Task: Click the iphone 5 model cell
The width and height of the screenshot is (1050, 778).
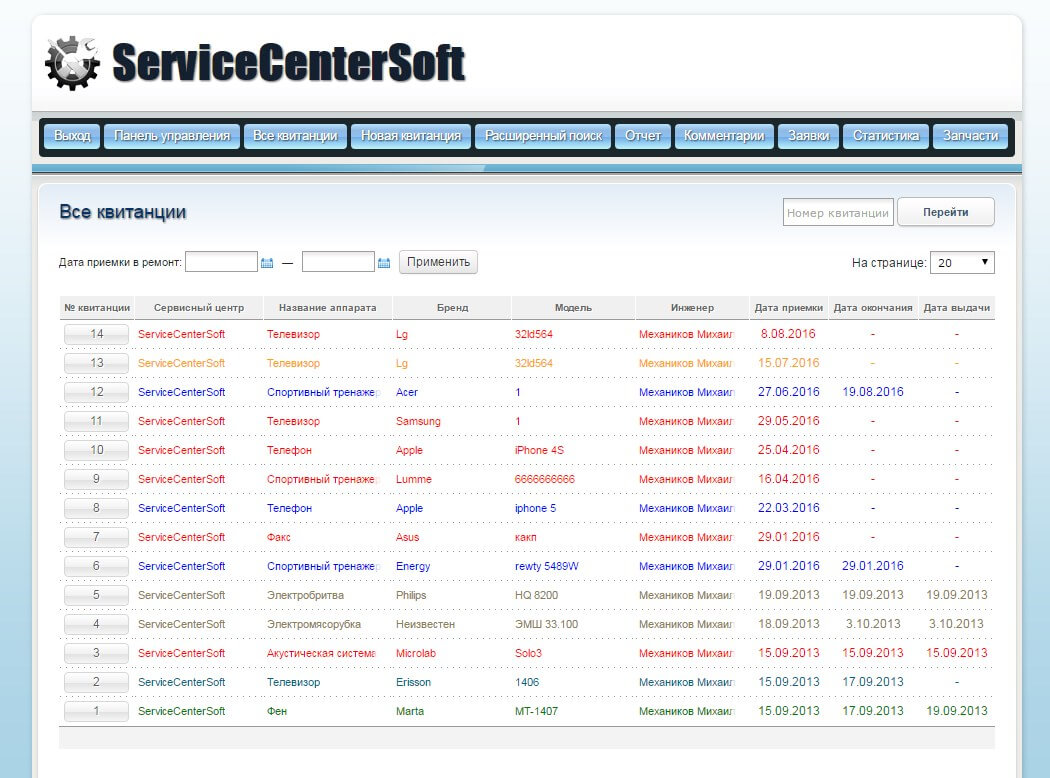Action: (535, 508)
